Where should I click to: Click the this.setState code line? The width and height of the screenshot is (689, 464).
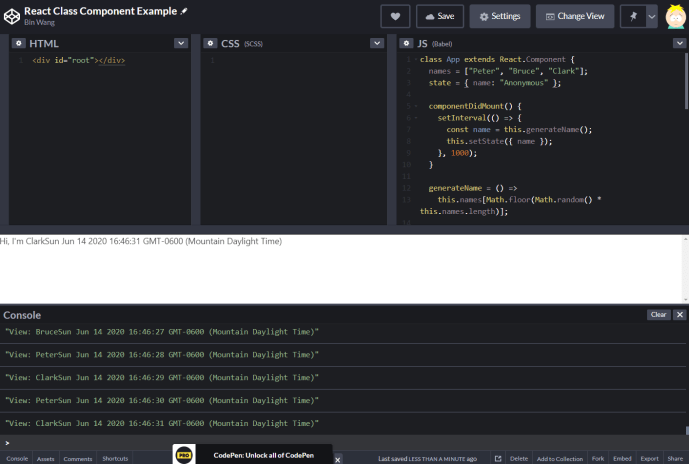coord(499,141)
